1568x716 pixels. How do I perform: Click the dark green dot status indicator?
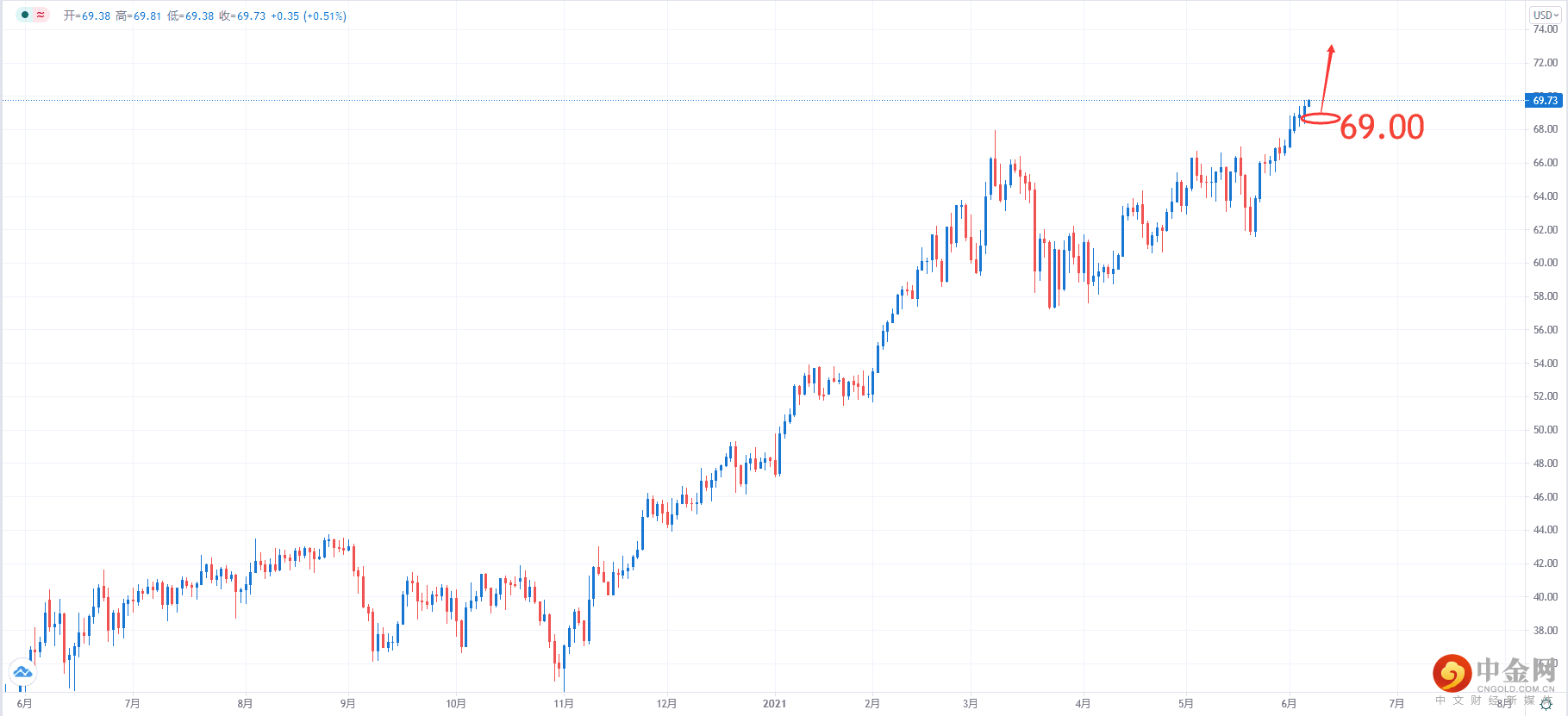(25, 15)
